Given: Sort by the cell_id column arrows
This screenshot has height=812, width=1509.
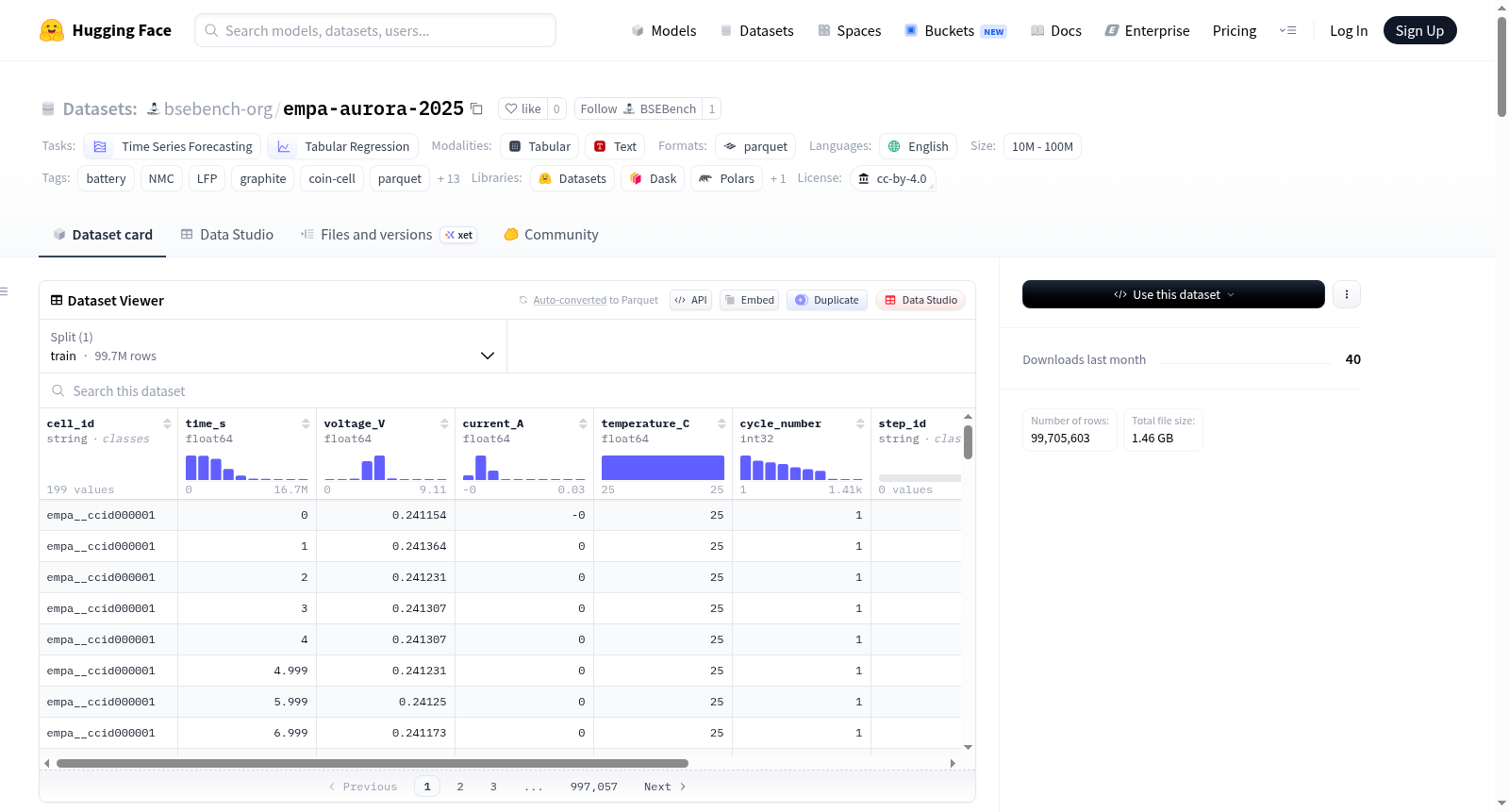Looking at the screenshot, I should (x=167, y=423).
